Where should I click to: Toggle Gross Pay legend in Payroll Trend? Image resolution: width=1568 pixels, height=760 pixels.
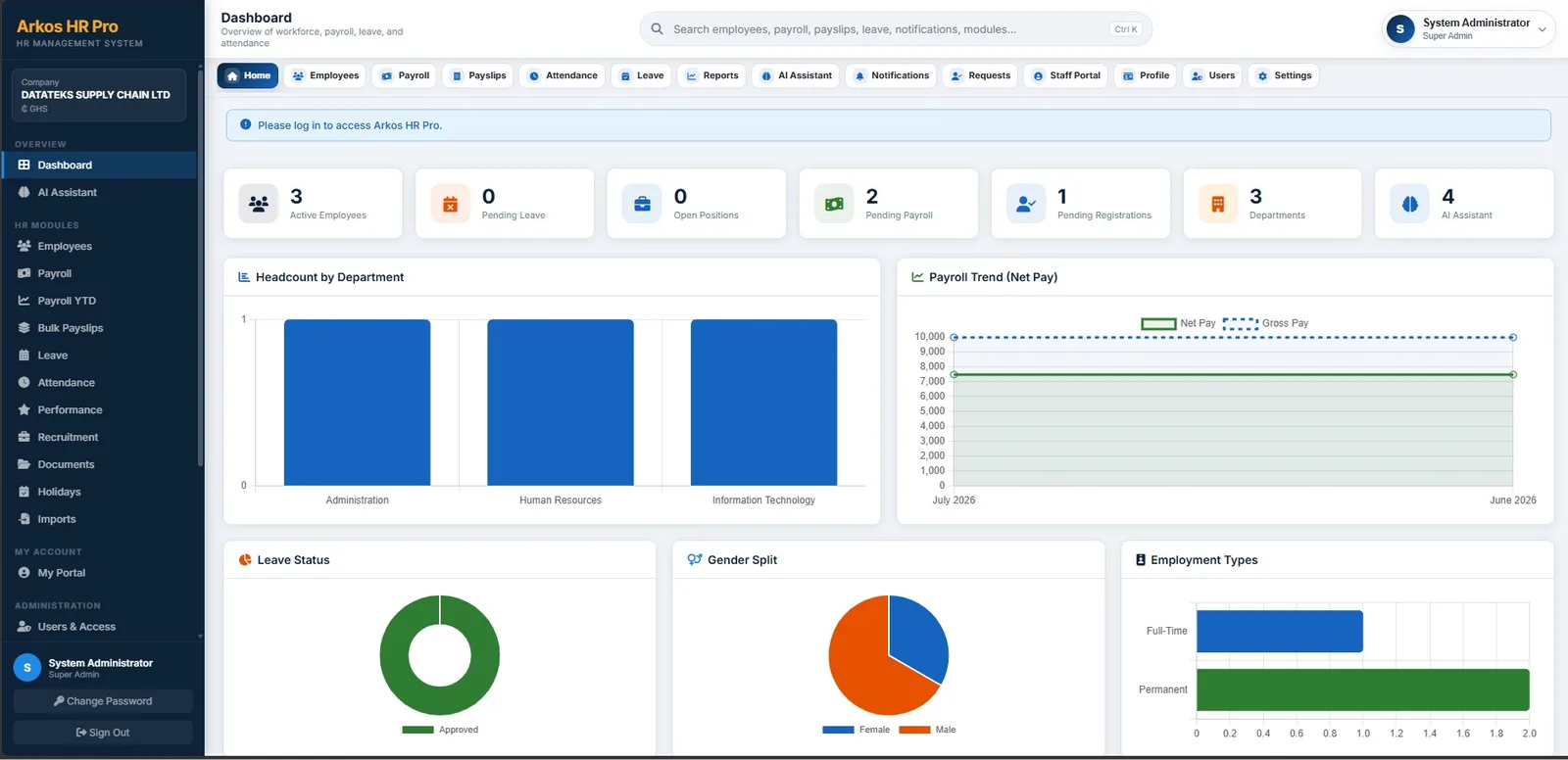[x=1265, y=323]
